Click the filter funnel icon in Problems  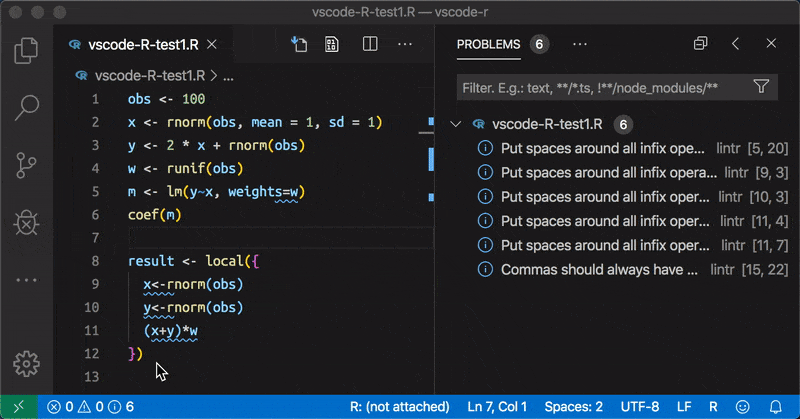761,87
